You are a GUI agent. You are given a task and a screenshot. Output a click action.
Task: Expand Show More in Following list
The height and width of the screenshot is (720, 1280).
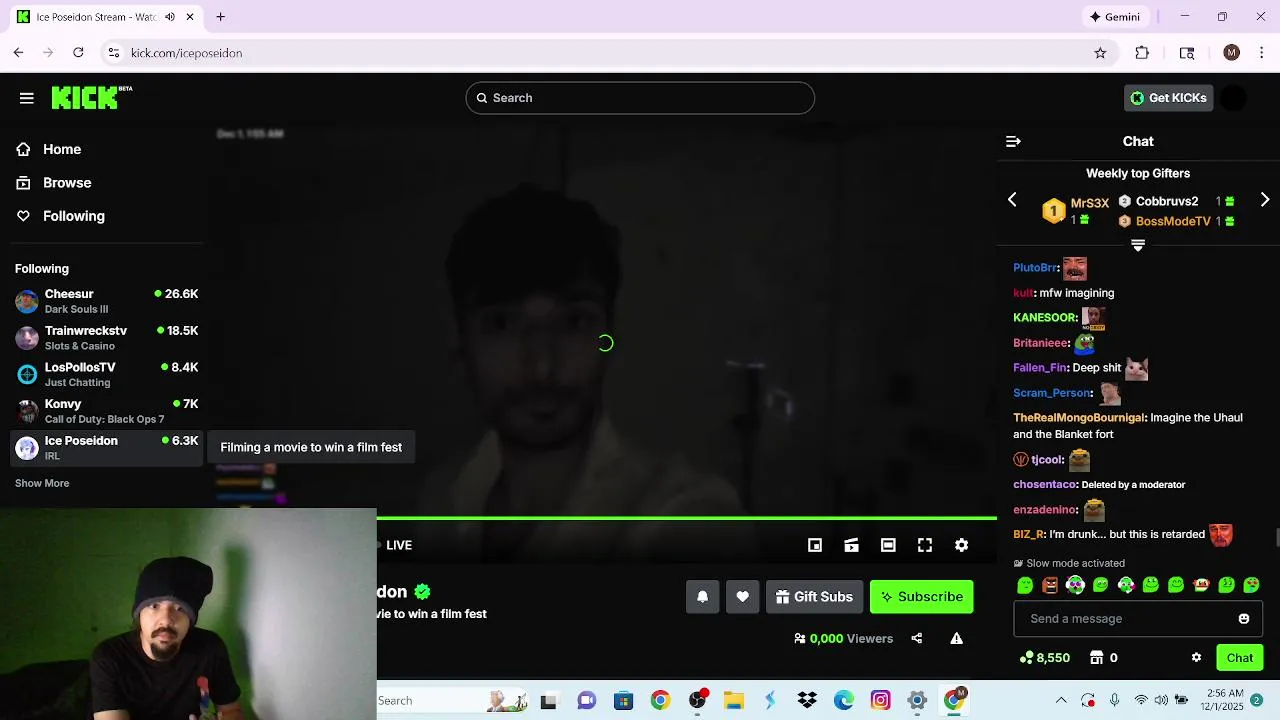(42, 483)
